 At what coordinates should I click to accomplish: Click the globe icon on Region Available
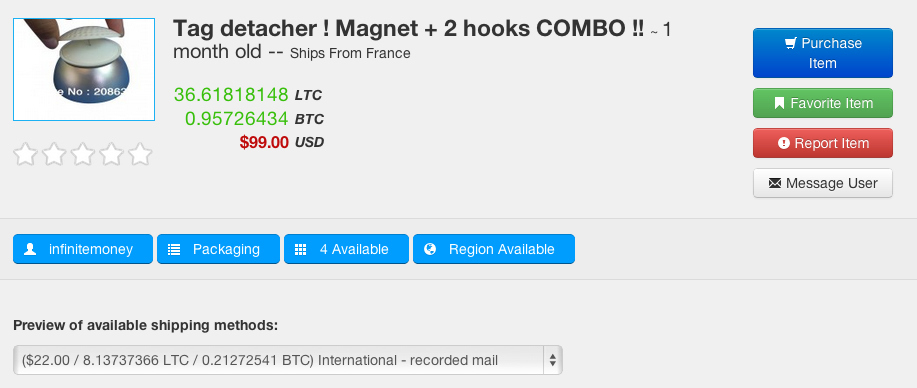[430, 249]
